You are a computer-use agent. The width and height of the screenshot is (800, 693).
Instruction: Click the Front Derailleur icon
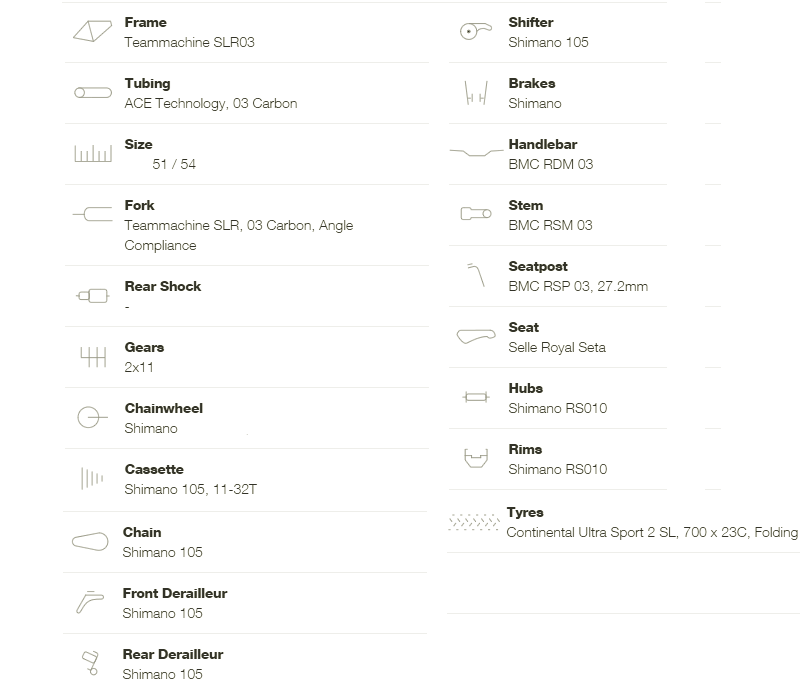coord(90,602)
